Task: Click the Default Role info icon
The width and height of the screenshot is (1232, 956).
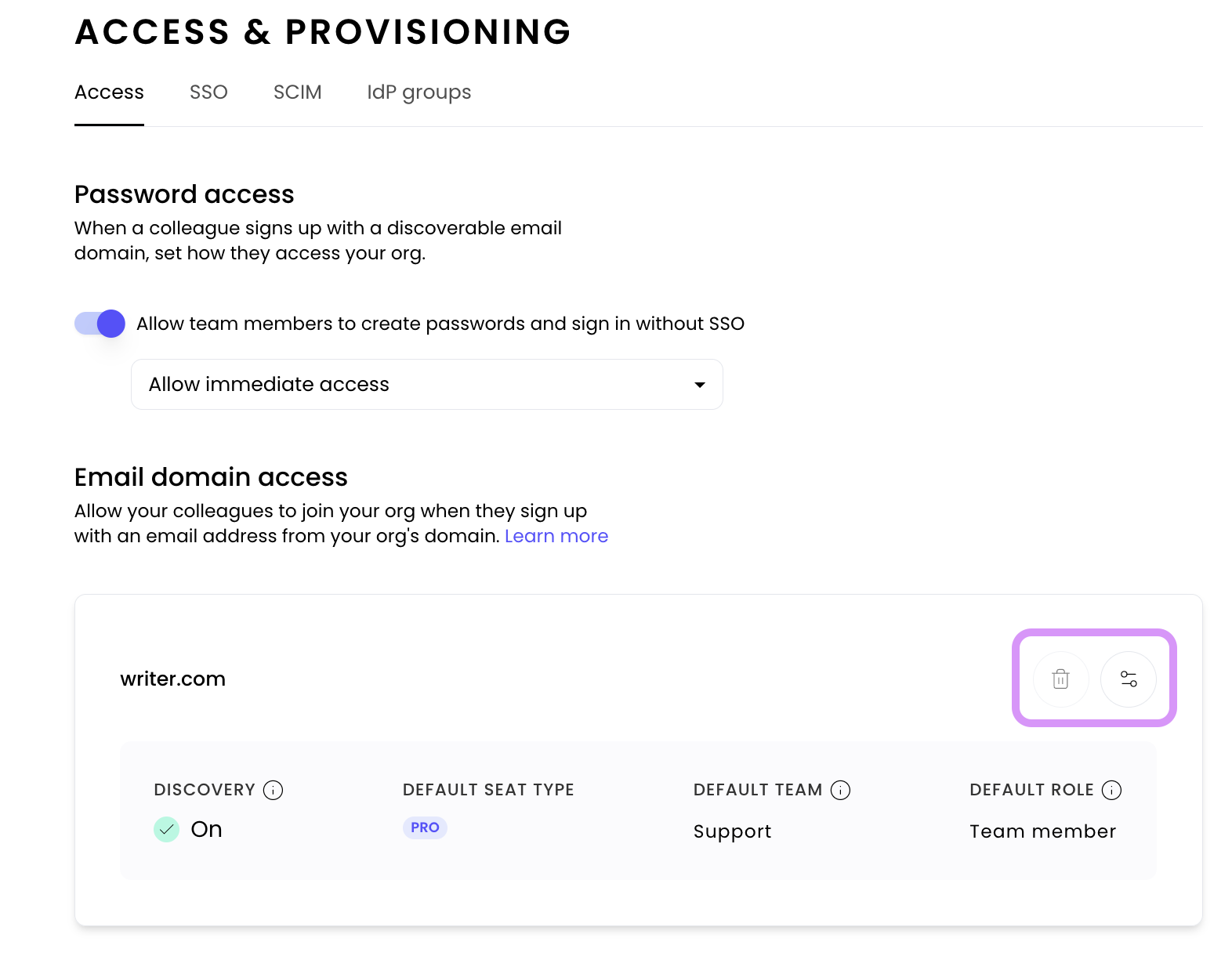Action: [x=1111, y=790]
